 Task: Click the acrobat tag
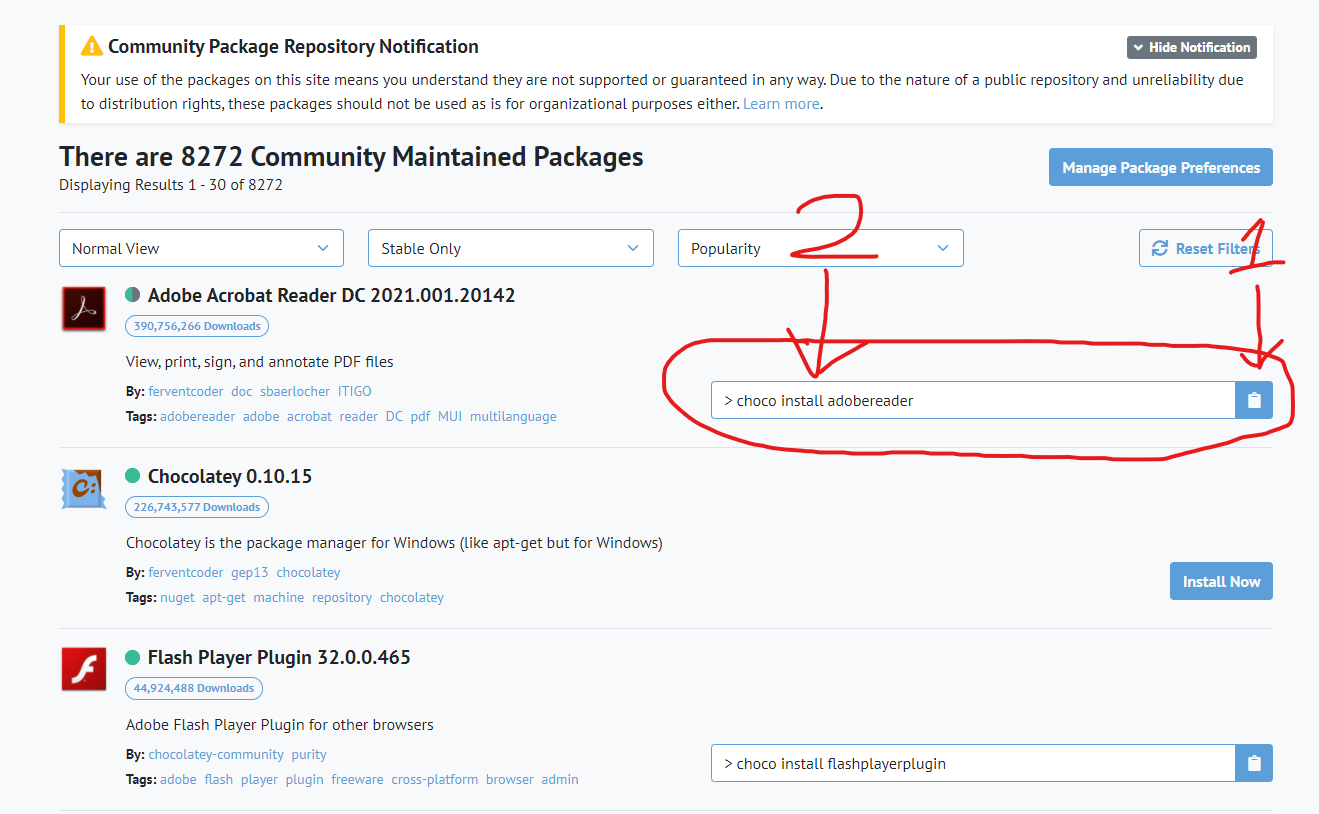point(309,416)
